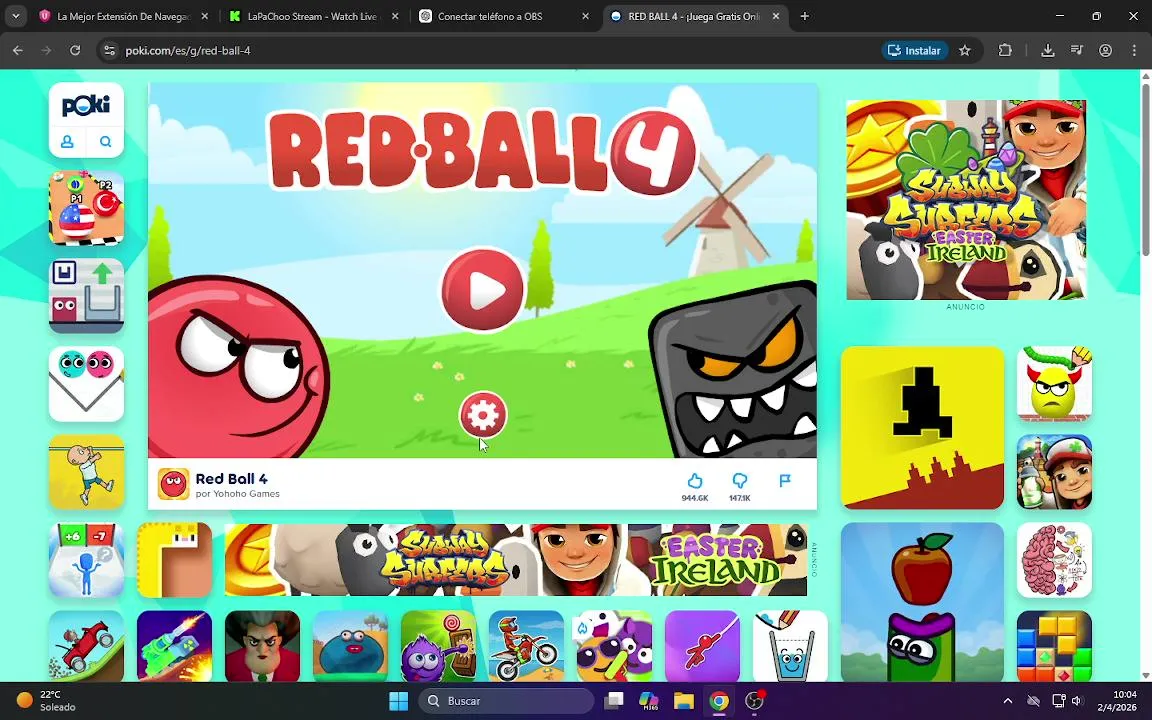Open the blue blob creature game thumbnail
The height and width of the screenshot is (720, 1152).
click(350, 646)
